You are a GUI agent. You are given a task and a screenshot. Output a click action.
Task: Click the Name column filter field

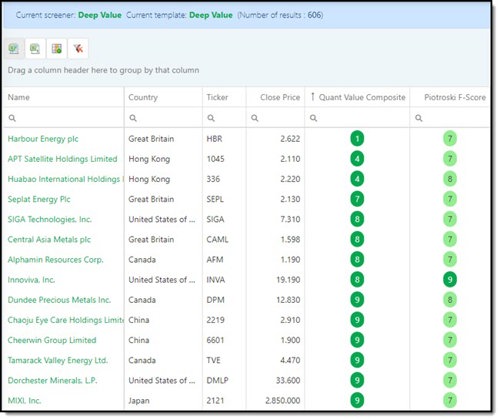pos(63,118)
